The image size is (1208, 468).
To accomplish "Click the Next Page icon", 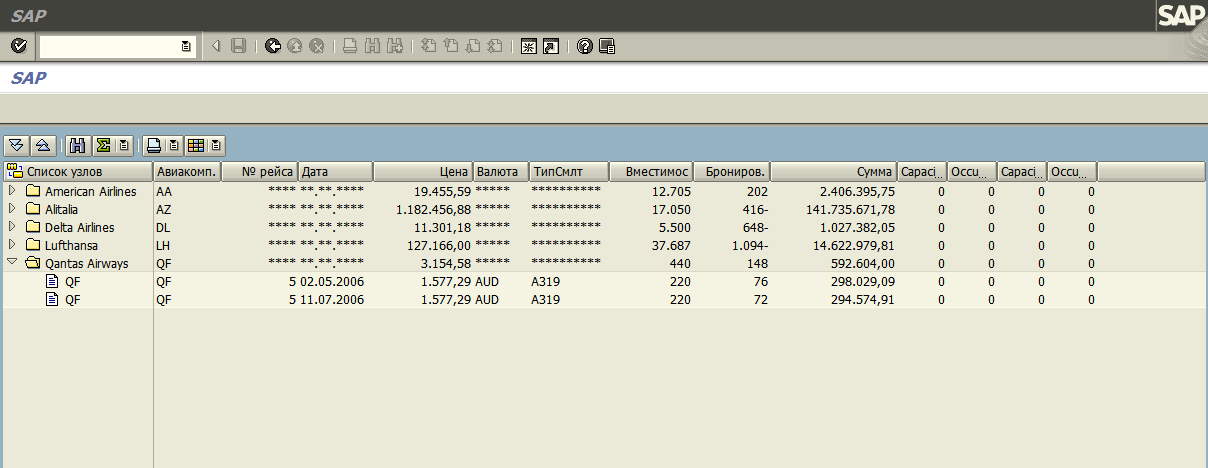I will [472, 46].
